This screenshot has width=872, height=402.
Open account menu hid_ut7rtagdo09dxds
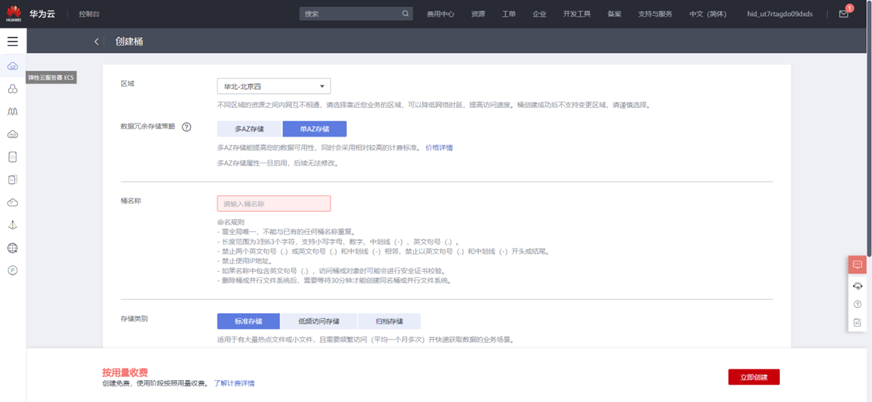(780, 14)
